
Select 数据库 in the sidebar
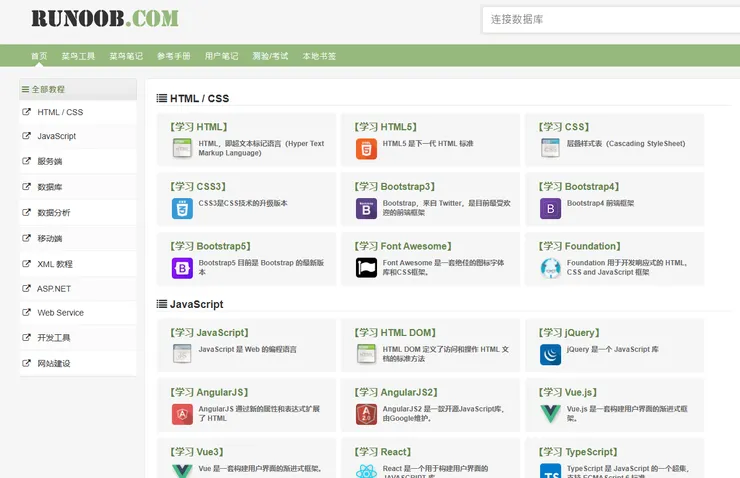tap(78, 187)
